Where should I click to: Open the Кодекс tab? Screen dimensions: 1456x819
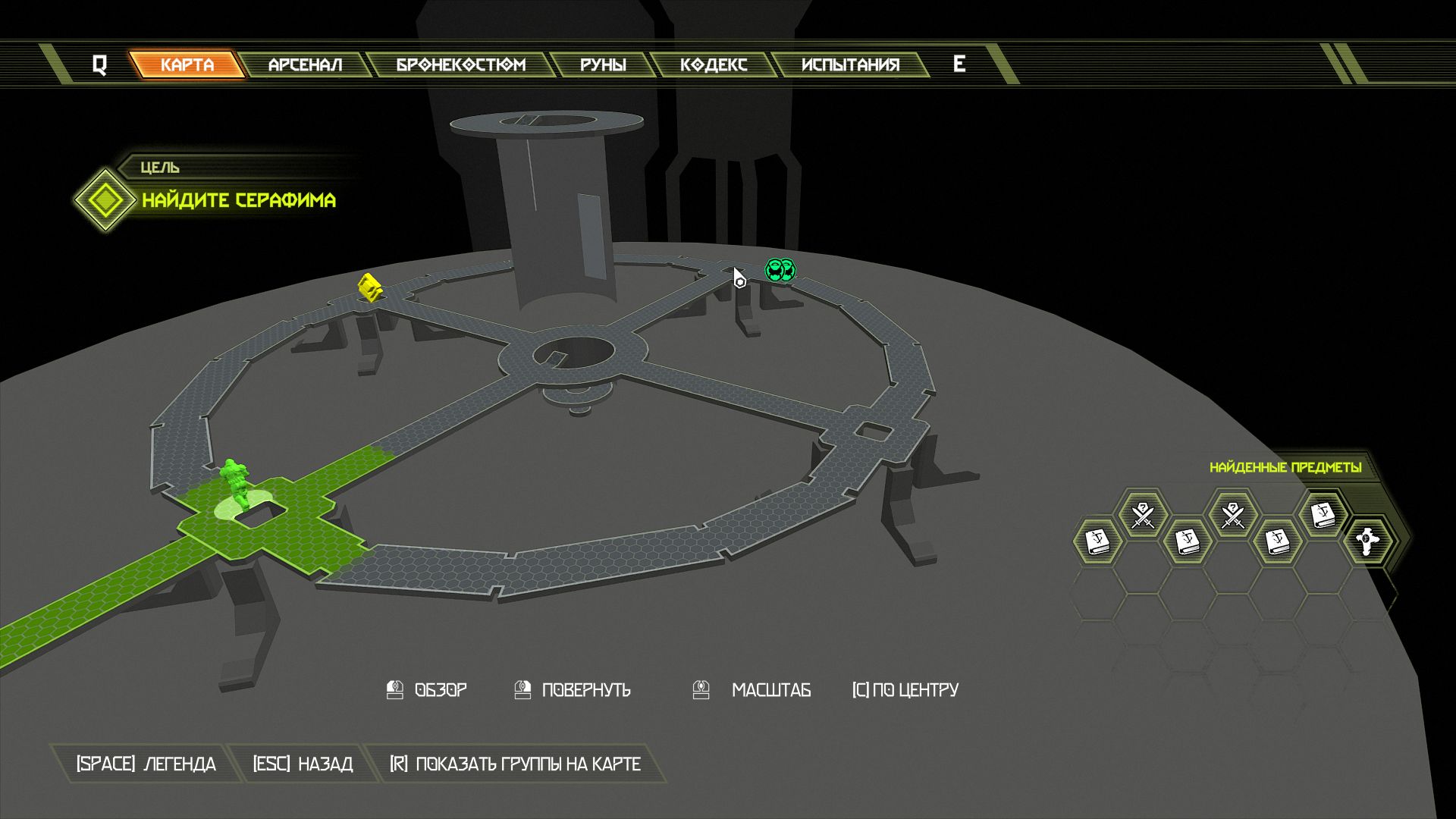(x=713, y=65)
